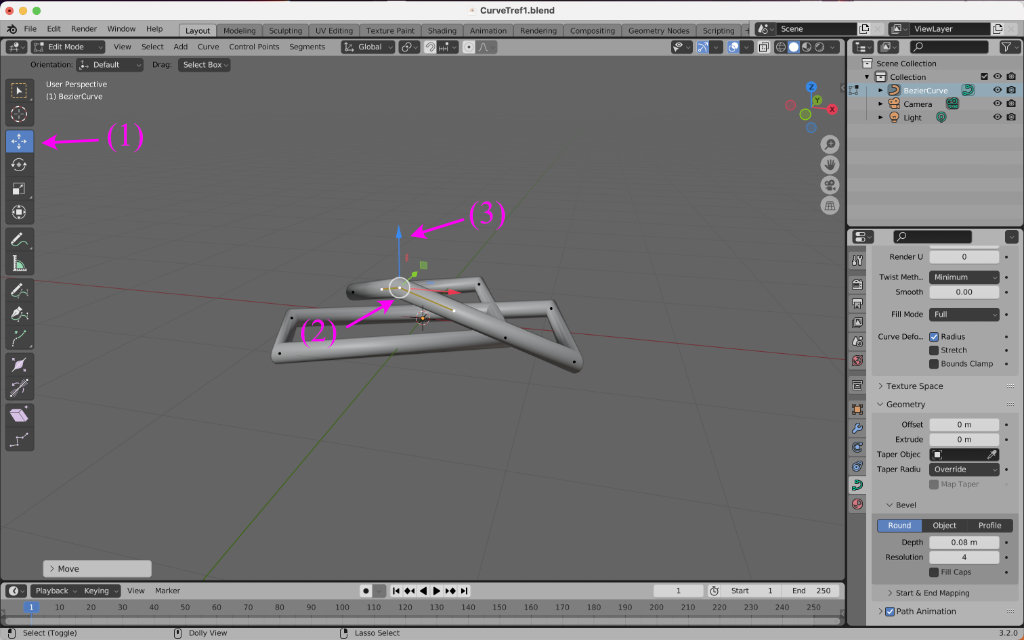1024x640 pixels.
Task: Click the Object bevel mode button
Action: click(x=944, y=525)
